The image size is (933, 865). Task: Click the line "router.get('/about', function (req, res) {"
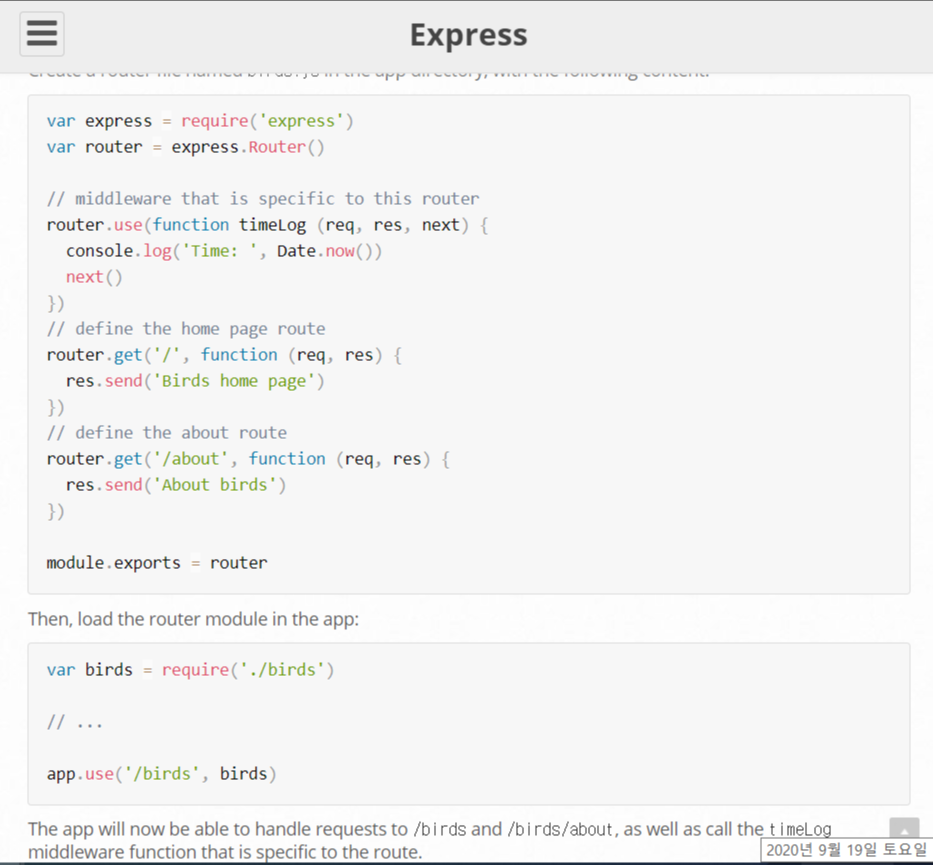[x=248, y=459]
